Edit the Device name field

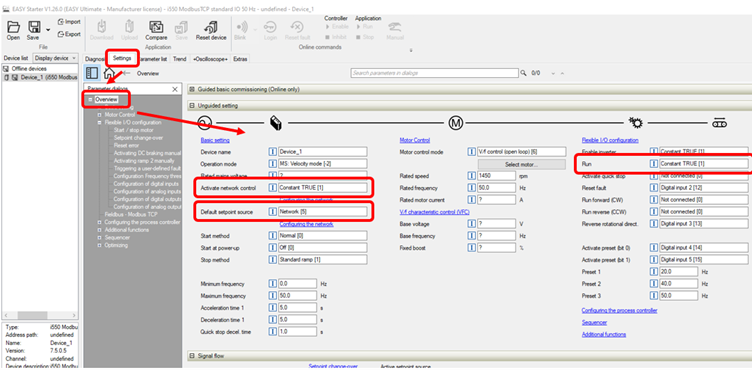[322, 152]
